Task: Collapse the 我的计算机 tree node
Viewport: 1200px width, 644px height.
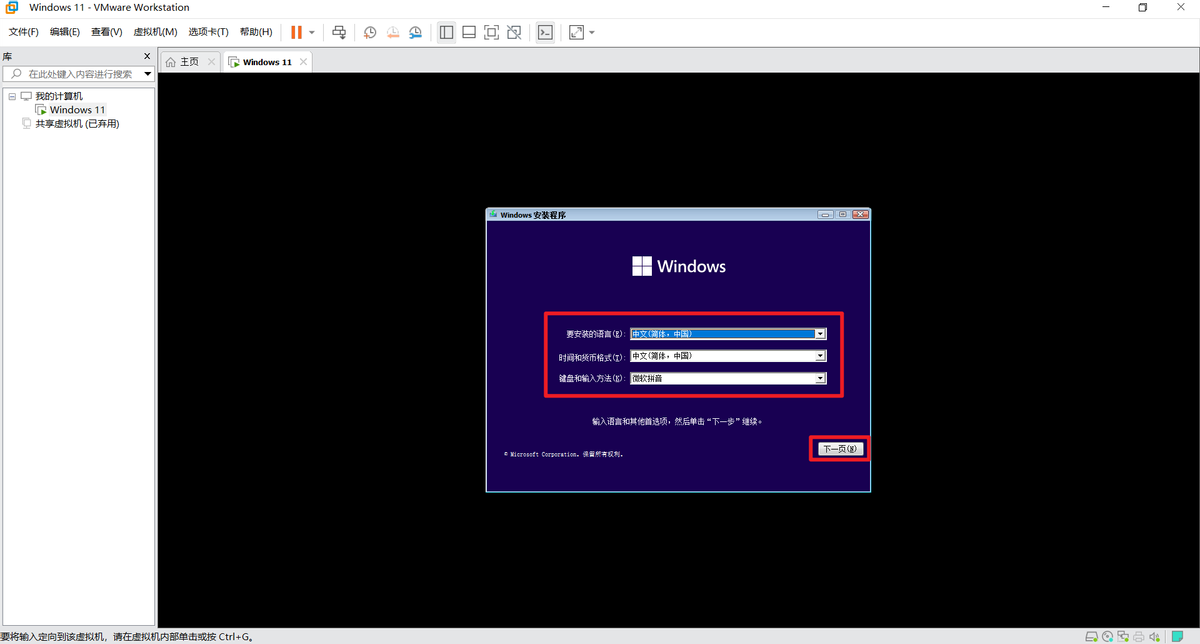Action: (12, 96)
